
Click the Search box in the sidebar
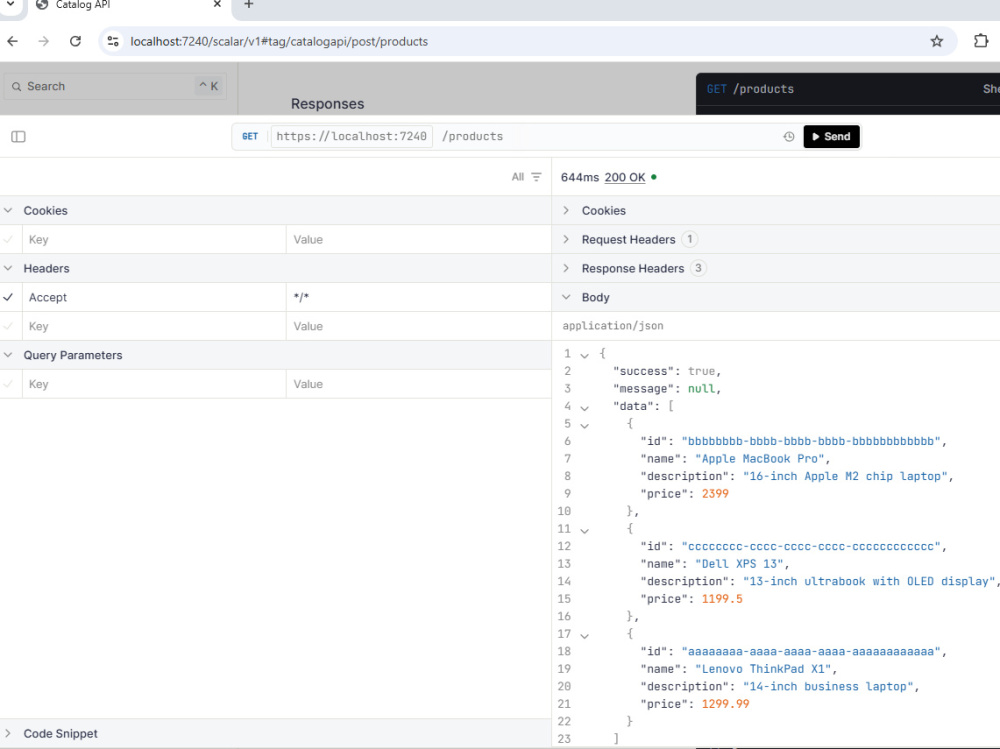[115, 86]
